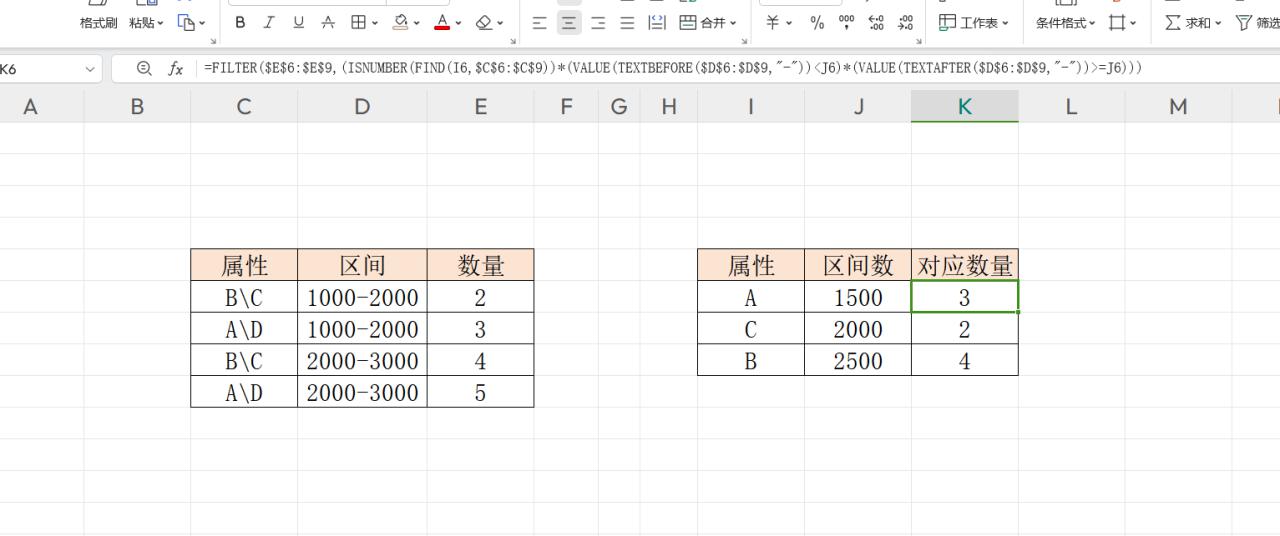Open the 条件格式 conditional formatting menu
Viewport: 1280px width, 536px height.
point(1065,22)
